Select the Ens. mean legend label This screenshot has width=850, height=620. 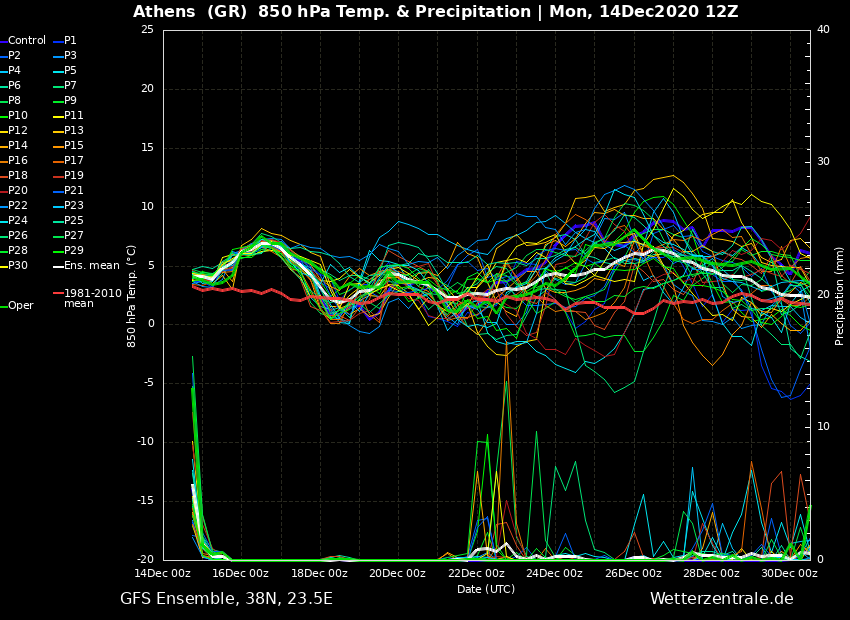point(91,266)
